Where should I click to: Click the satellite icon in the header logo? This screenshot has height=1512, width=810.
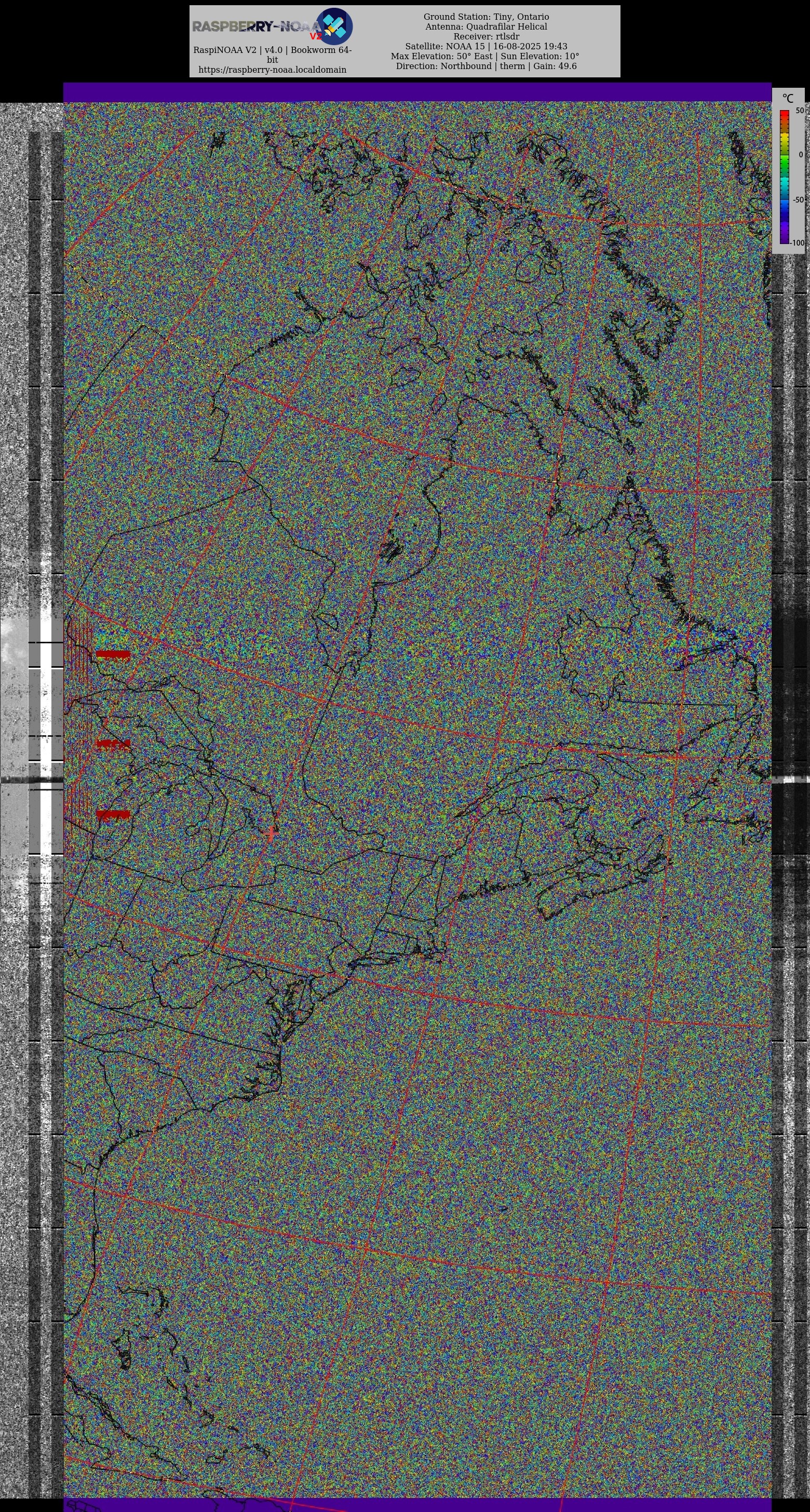334,26
